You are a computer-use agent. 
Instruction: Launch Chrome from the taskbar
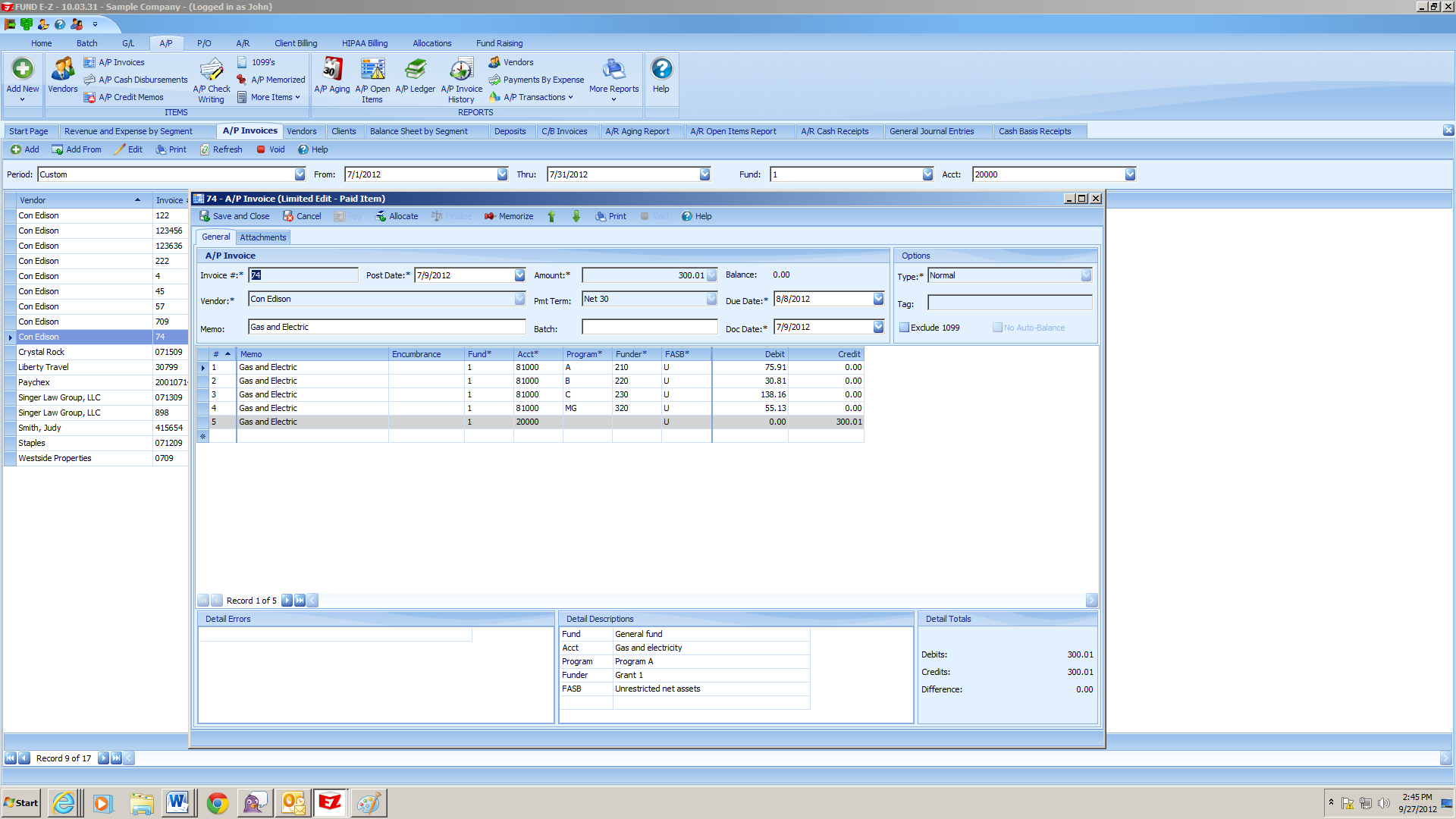pos(218,803)
